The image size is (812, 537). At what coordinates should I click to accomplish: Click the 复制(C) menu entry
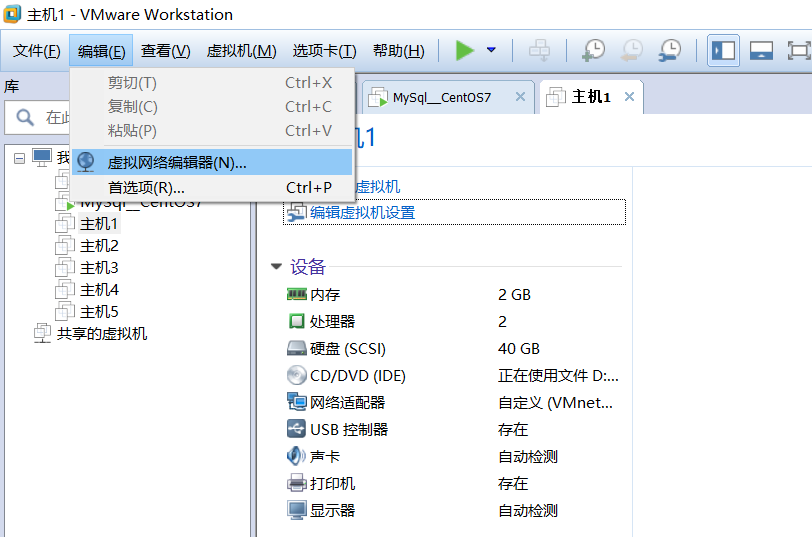[x=212, y=106]
